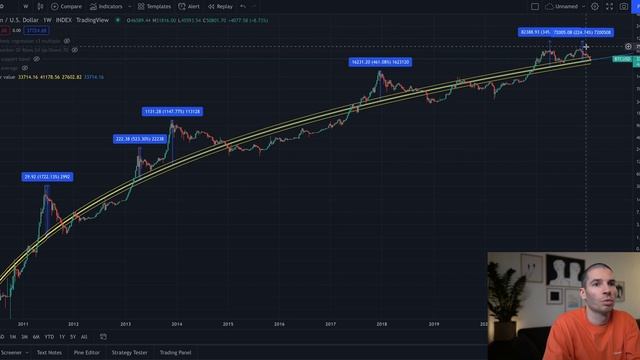Open the Pine Editor tab
This screenshot has width=640, height=360.
pyautogui.click(x=87, y=353)
